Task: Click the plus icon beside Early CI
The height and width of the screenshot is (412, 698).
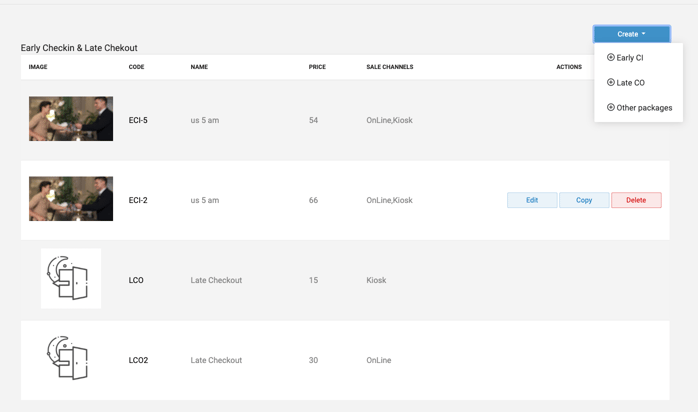Action: tap(610, 57)
